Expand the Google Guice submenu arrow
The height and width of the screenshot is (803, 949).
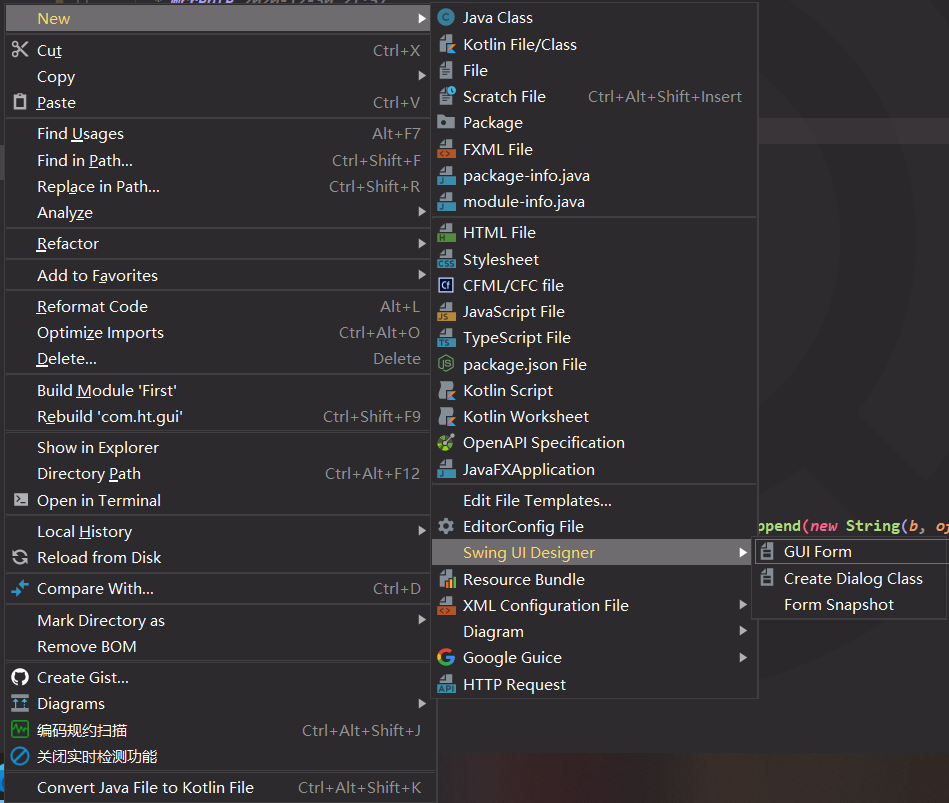[x=743, y=657]
